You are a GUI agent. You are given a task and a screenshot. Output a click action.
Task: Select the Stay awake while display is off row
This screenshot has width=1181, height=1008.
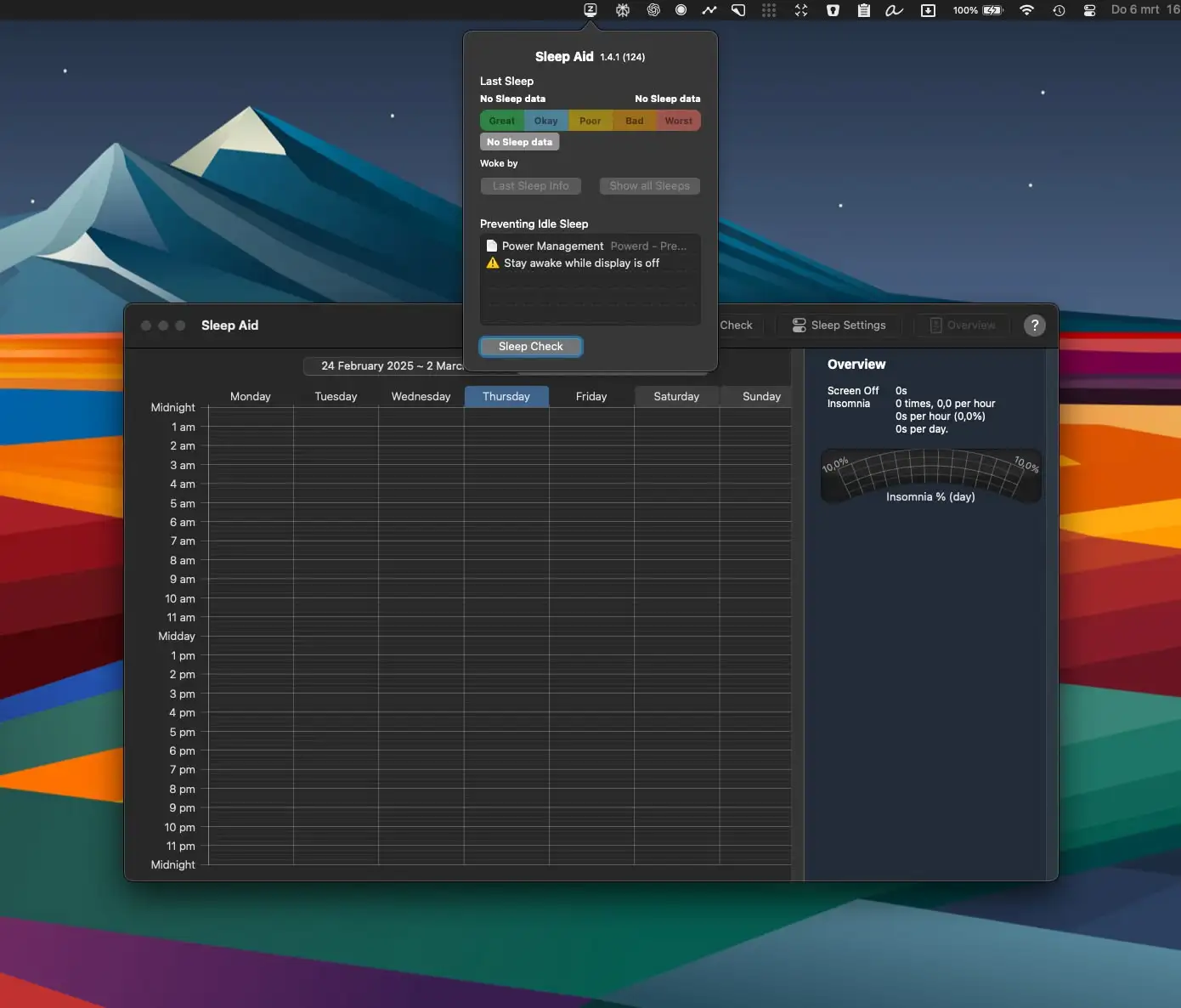coord(590,263)
